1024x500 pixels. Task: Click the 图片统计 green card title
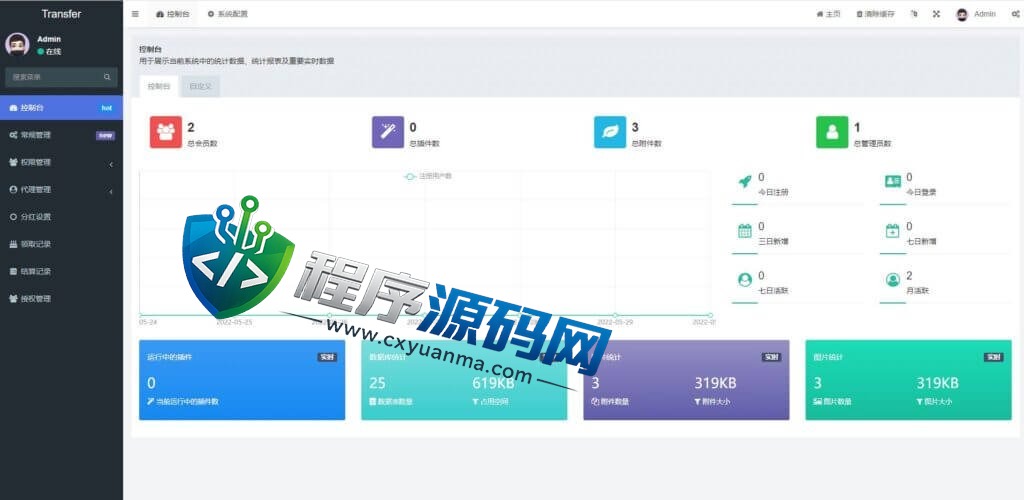pos(828,358)
